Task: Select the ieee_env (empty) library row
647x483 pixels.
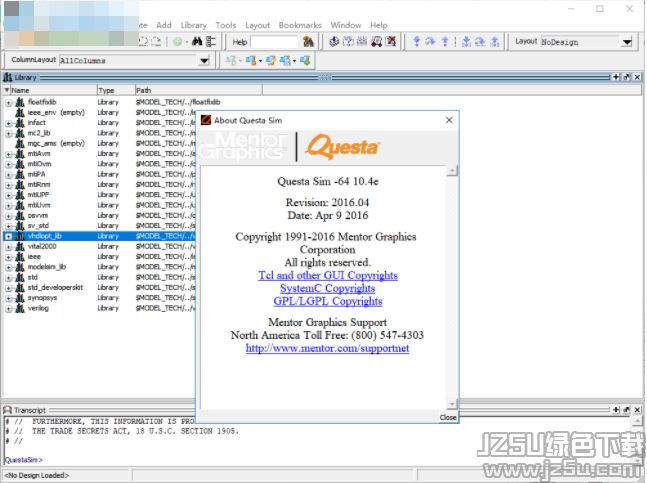Action: coord(99,112)
